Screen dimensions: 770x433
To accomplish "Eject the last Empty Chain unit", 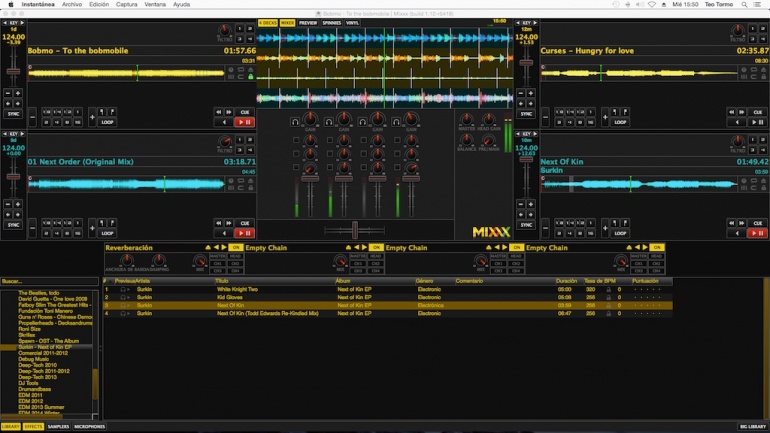I will [x=629, y=247].
